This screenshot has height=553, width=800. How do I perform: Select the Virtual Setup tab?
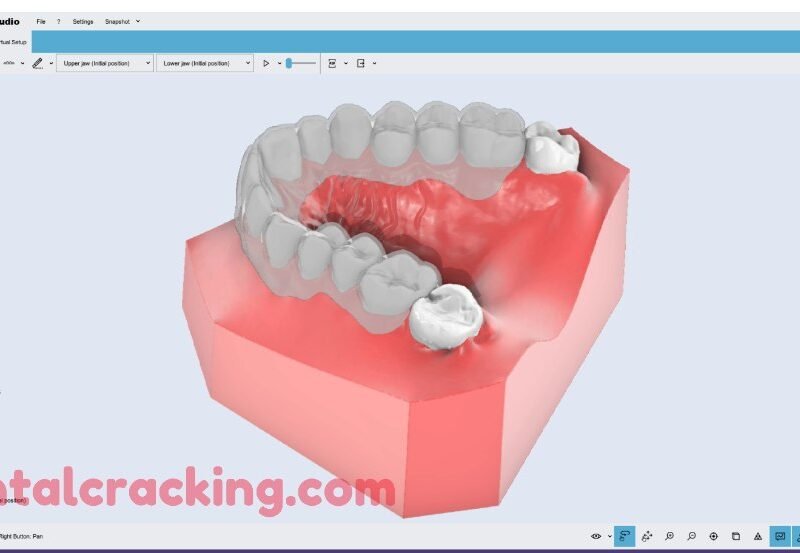pyautogui.click(x=14, y=42)
